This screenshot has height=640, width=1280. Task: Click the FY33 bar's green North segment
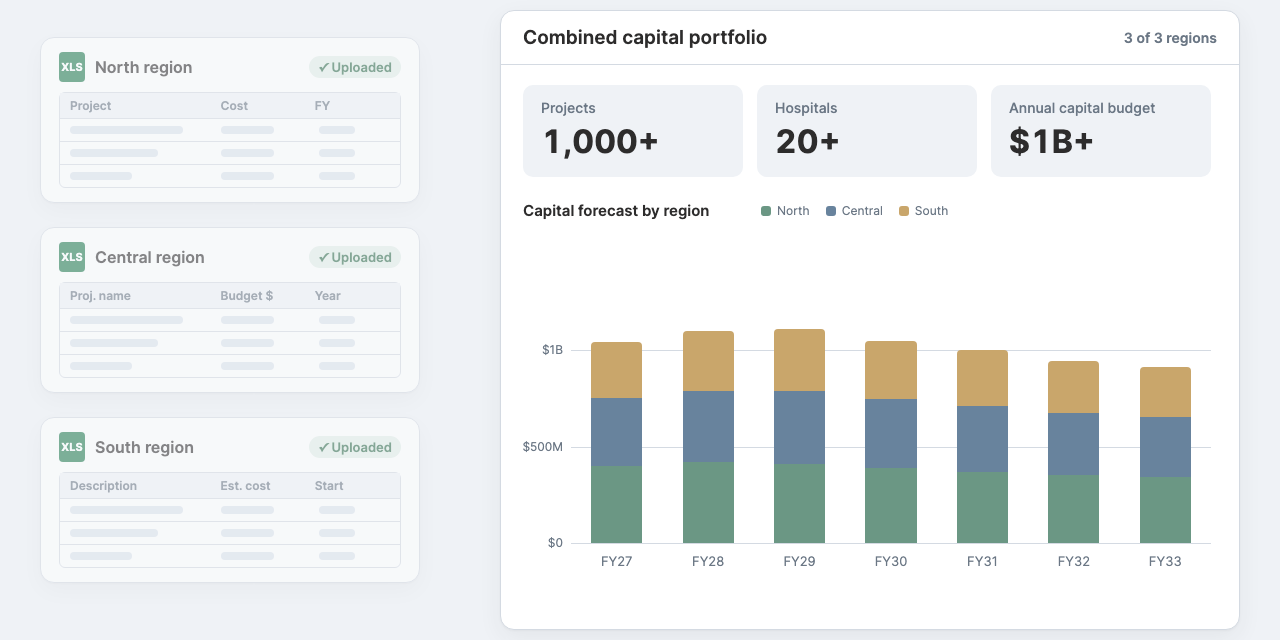point(1165,510)
